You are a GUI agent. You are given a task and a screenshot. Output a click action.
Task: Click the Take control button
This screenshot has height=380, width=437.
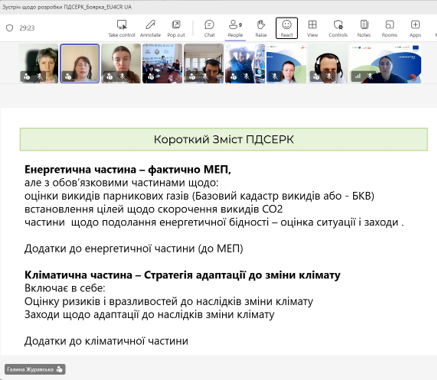[122, 28]
